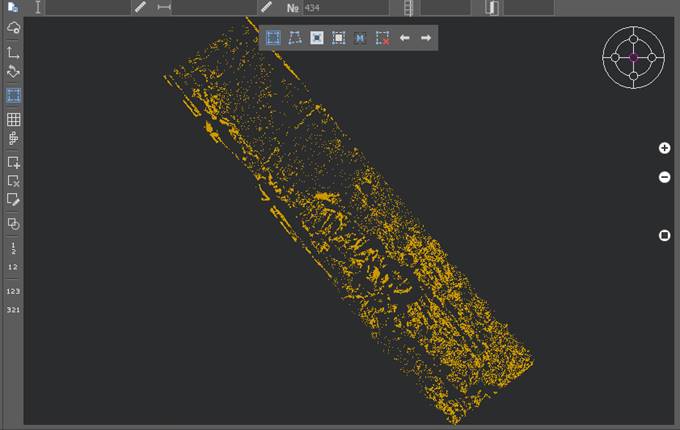Click the select inside area icon

click(317, 38)
